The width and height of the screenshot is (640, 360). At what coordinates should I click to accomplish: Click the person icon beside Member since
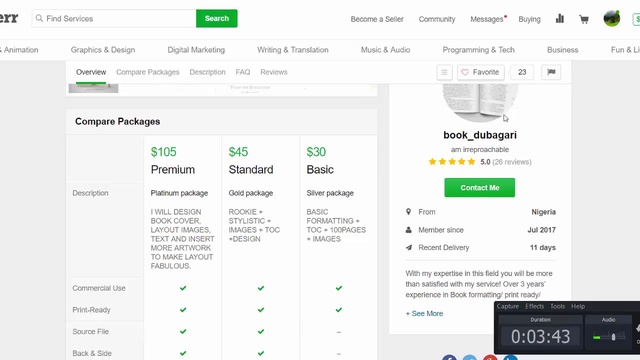409,230
